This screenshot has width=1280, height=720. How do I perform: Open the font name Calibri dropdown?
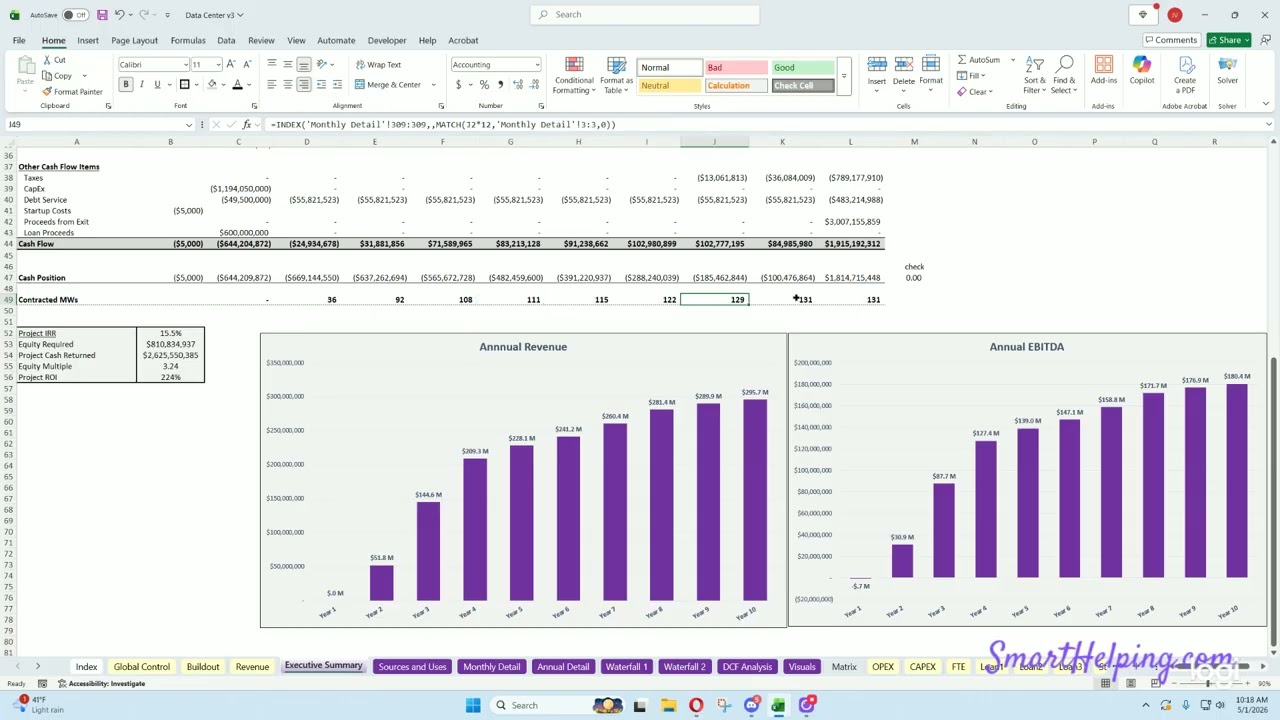point(185,64)
